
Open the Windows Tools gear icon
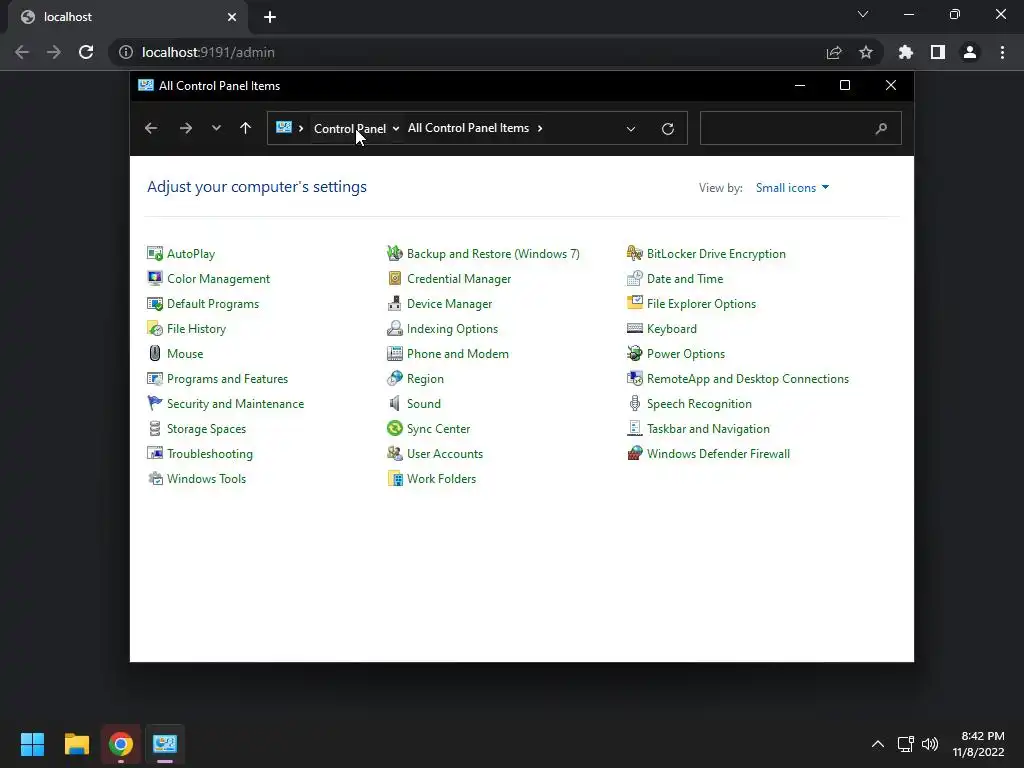click(x=155, y=479)
